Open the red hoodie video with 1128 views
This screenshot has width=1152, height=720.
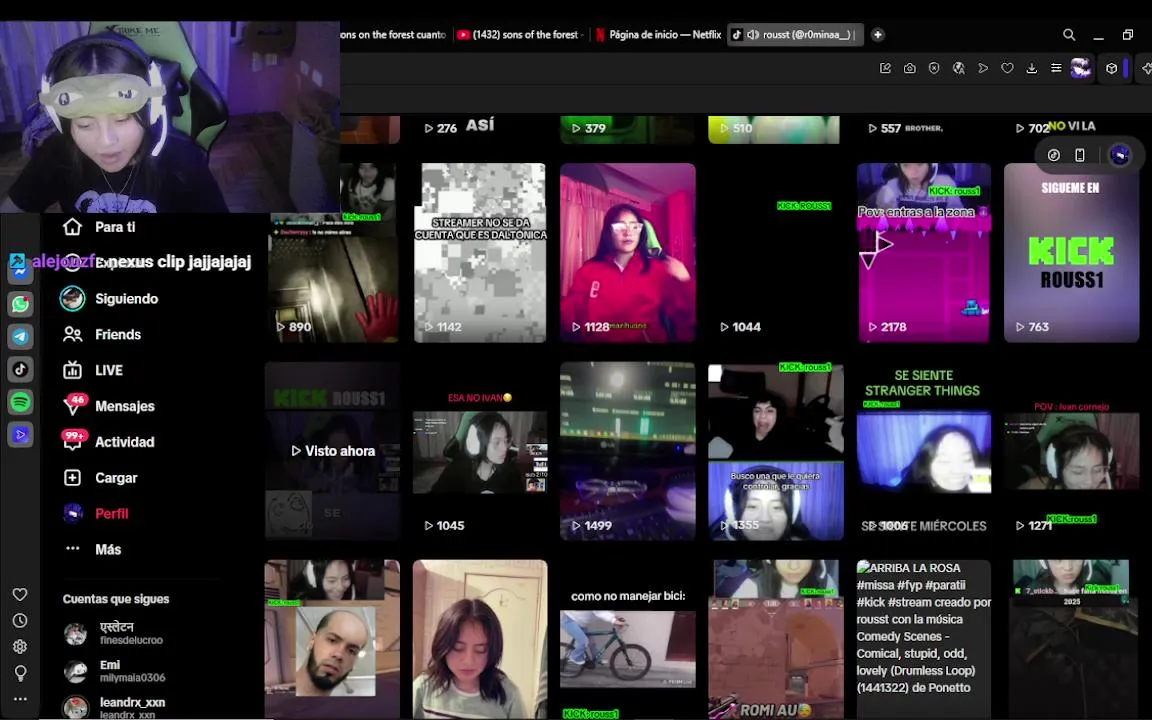point(628,253)
